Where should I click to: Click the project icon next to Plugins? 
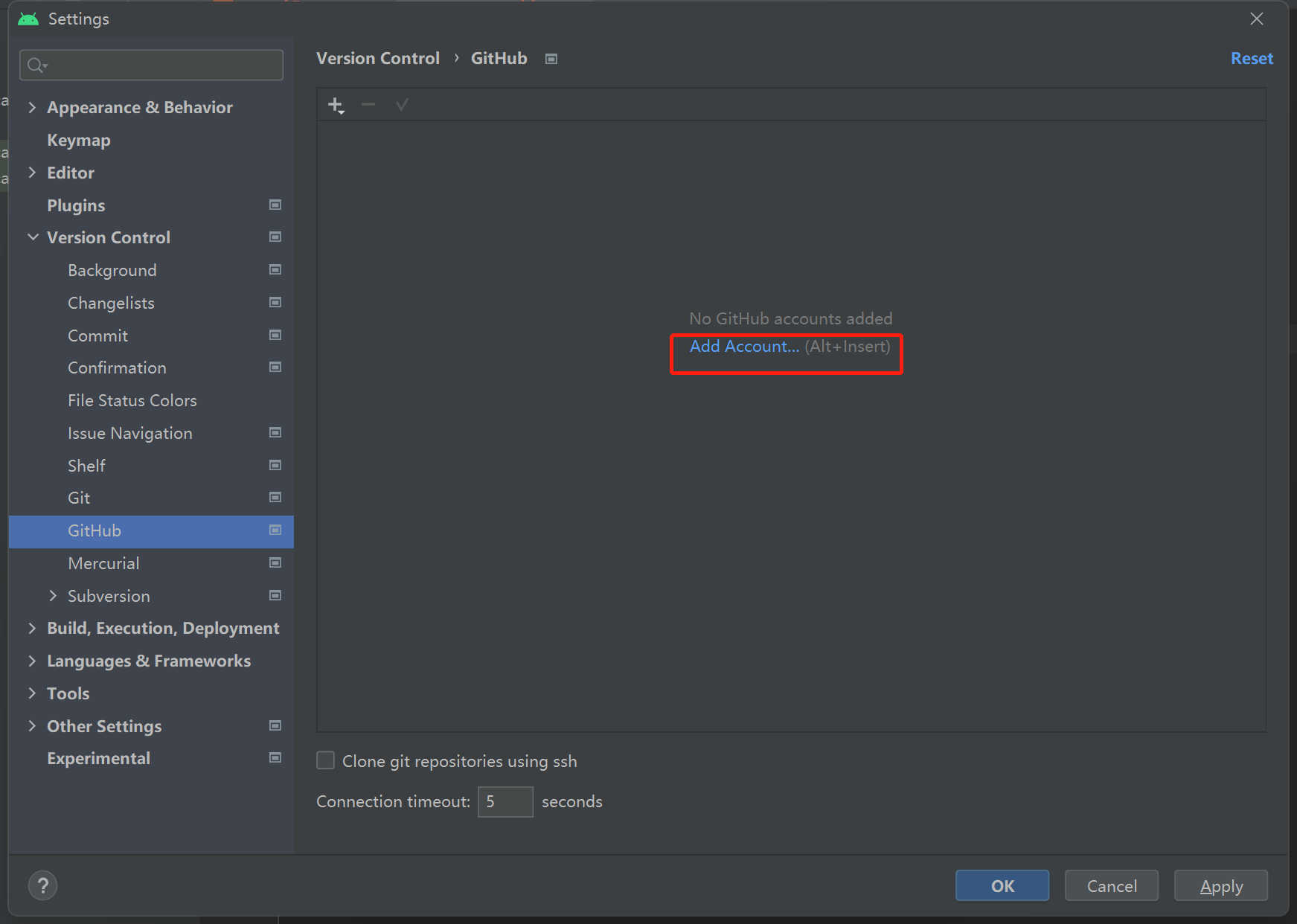(275, 205)
